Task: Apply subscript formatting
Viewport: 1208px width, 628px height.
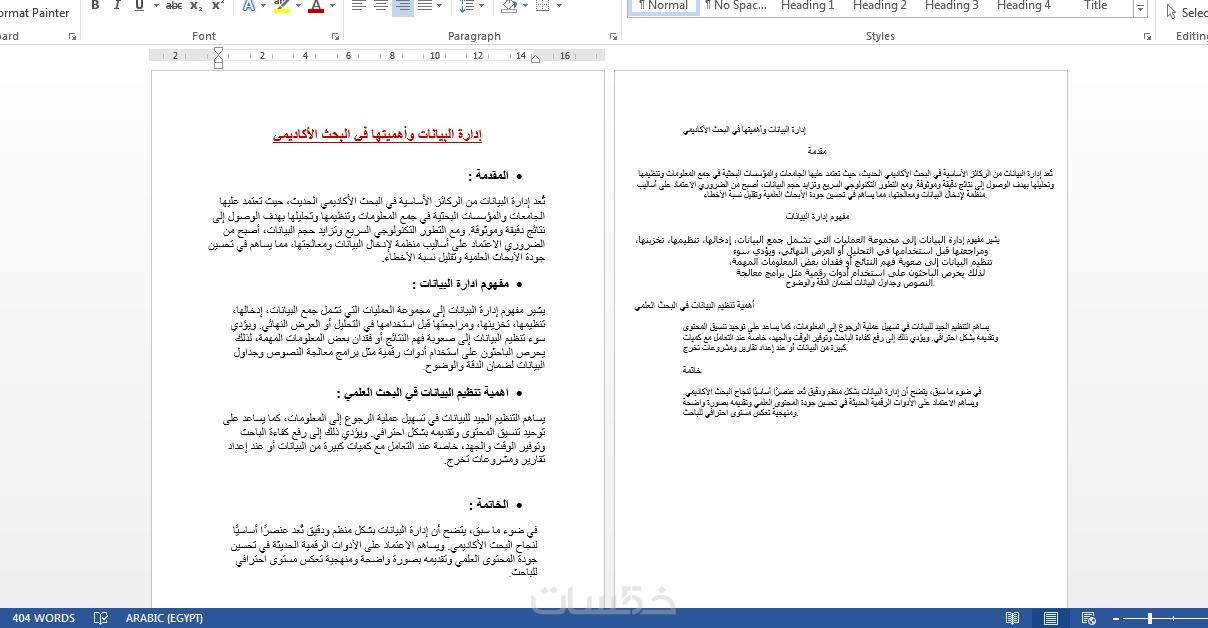Action: tap(195, 6)
